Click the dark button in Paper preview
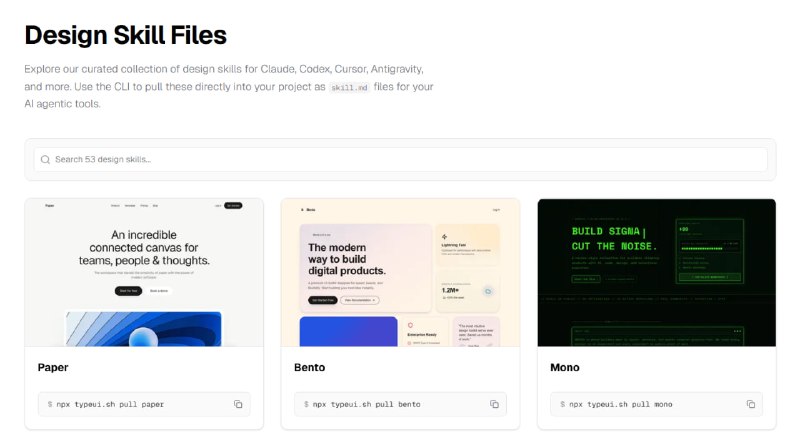 tap(127, 290)
